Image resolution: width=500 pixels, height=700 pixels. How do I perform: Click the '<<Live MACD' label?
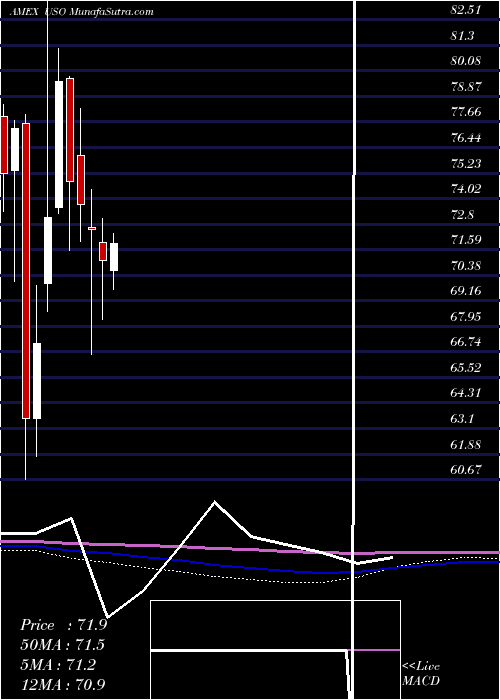pyautogui.click(x=421, y=674)
